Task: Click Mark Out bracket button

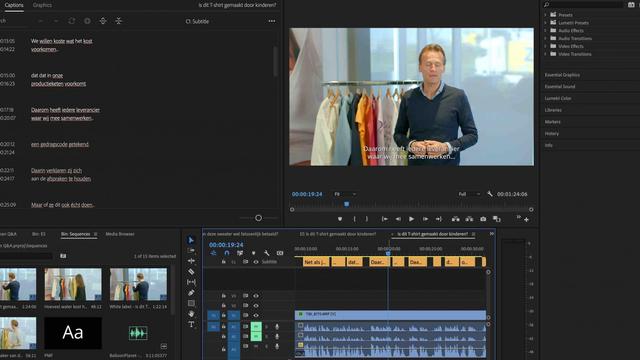Action: tap(367, 219)
